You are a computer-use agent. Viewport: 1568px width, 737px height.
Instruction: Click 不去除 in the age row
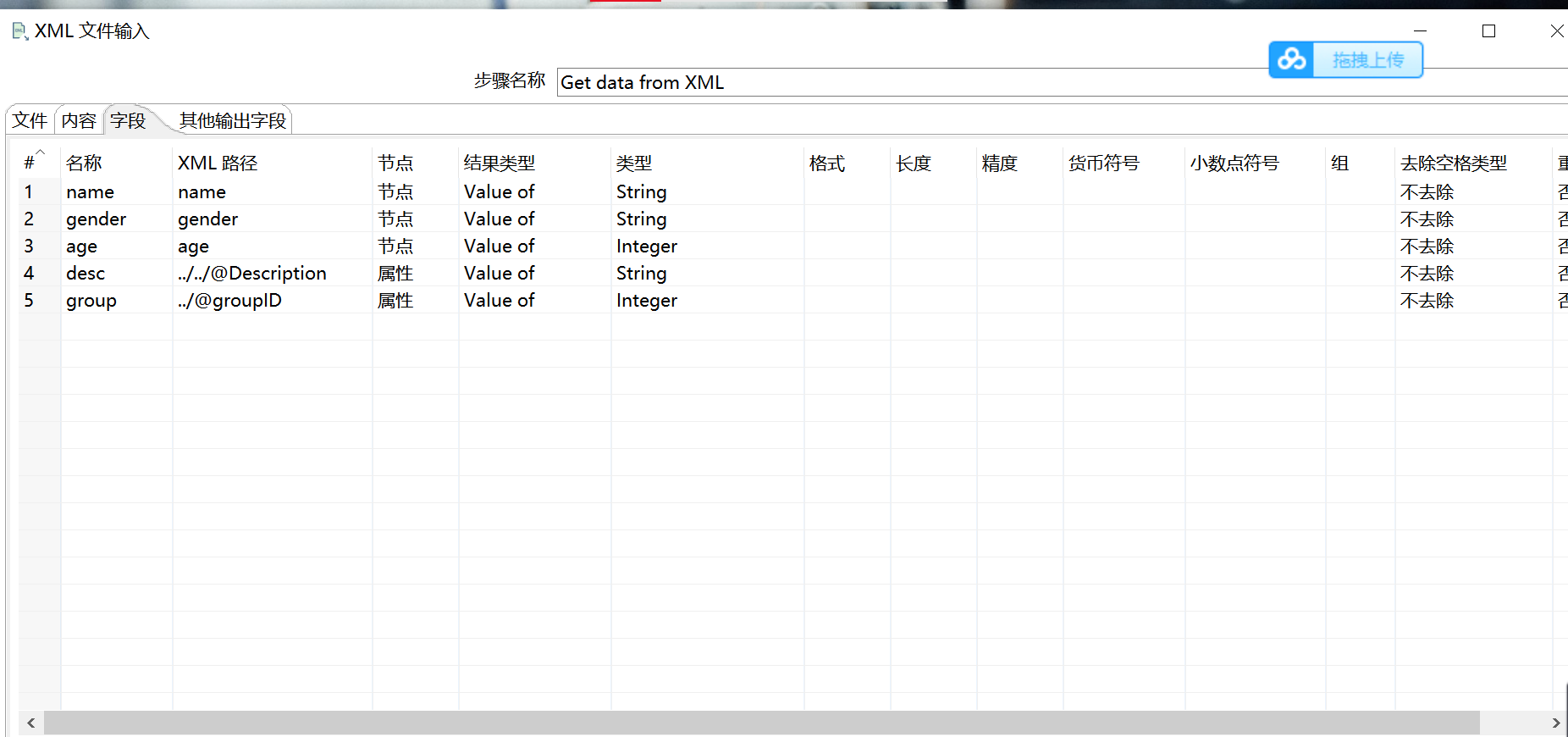click(1427, 246)
